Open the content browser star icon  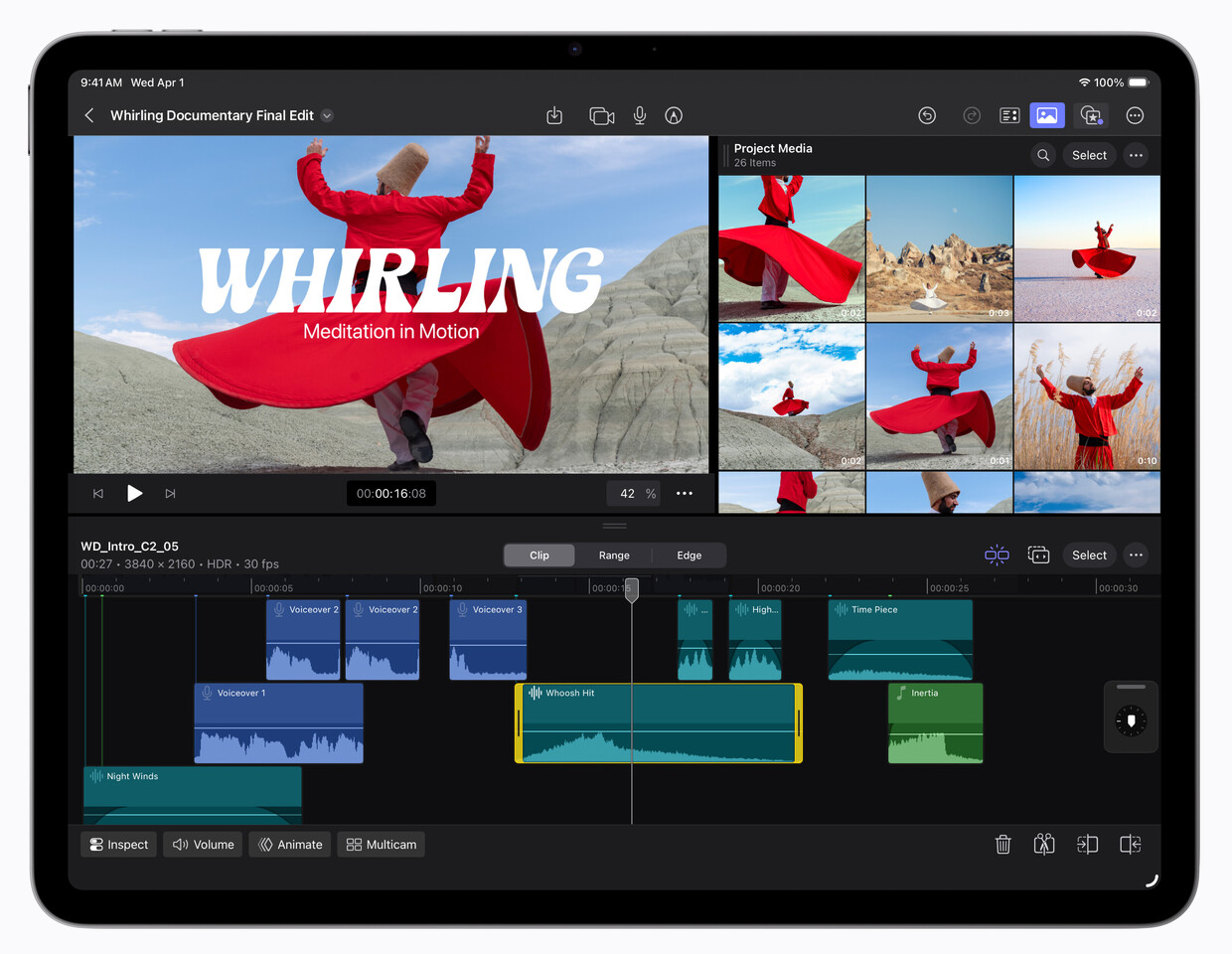(x=1091, y=116)
